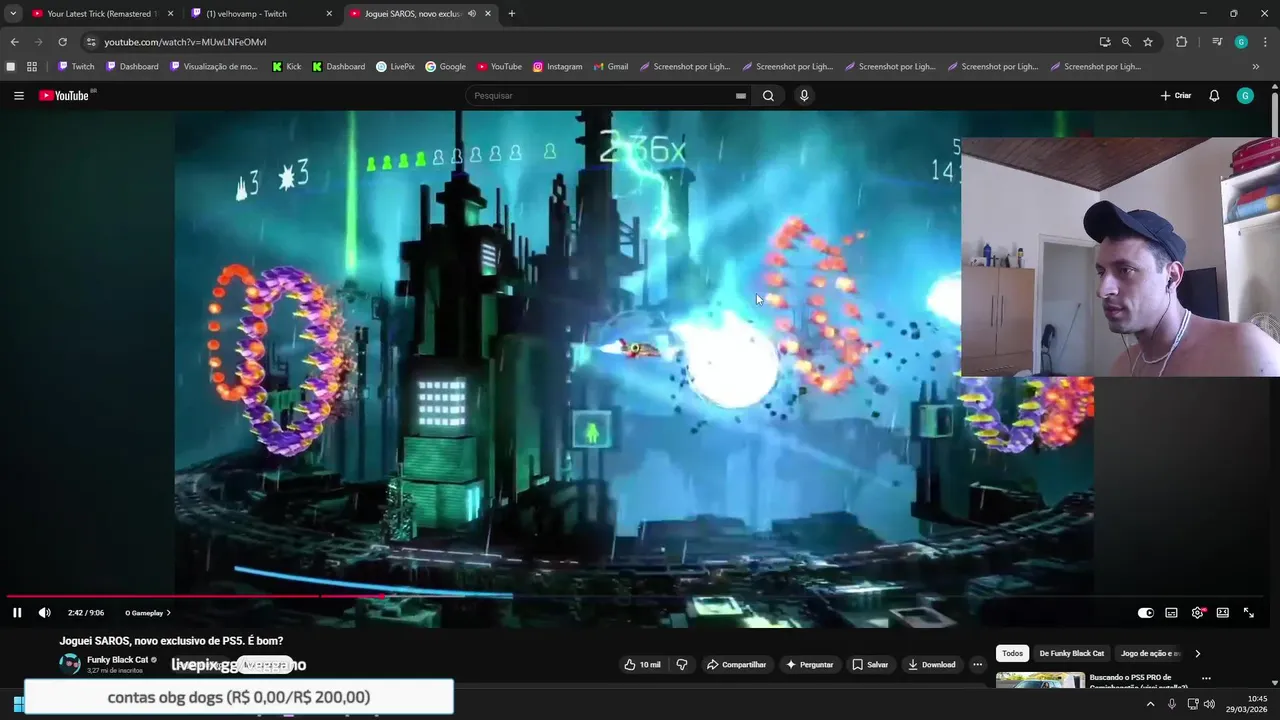
Task: Open a new browser tab
Action: click(x=512, y=14)
